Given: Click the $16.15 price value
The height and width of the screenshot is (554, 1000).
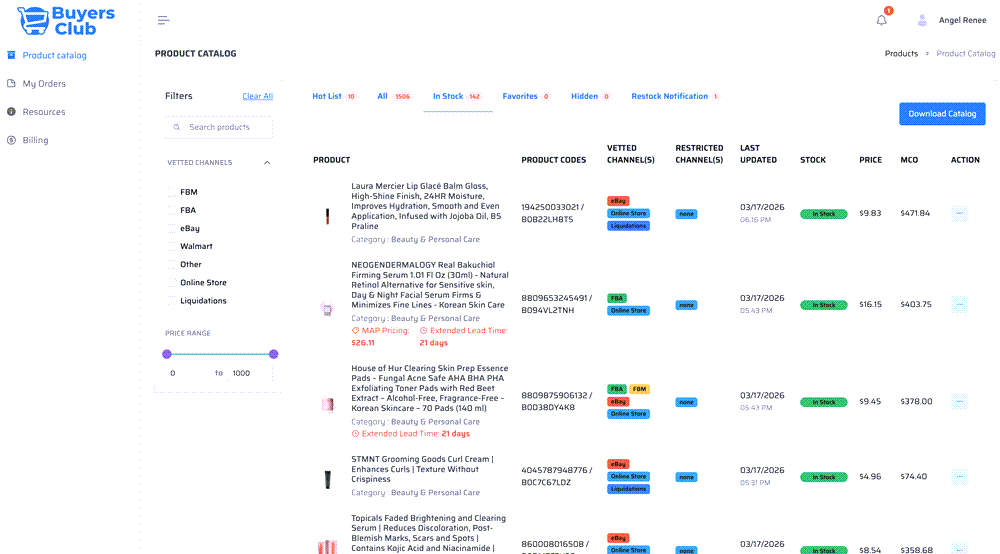Looking at the screenshot, I should tap(871, 305).
